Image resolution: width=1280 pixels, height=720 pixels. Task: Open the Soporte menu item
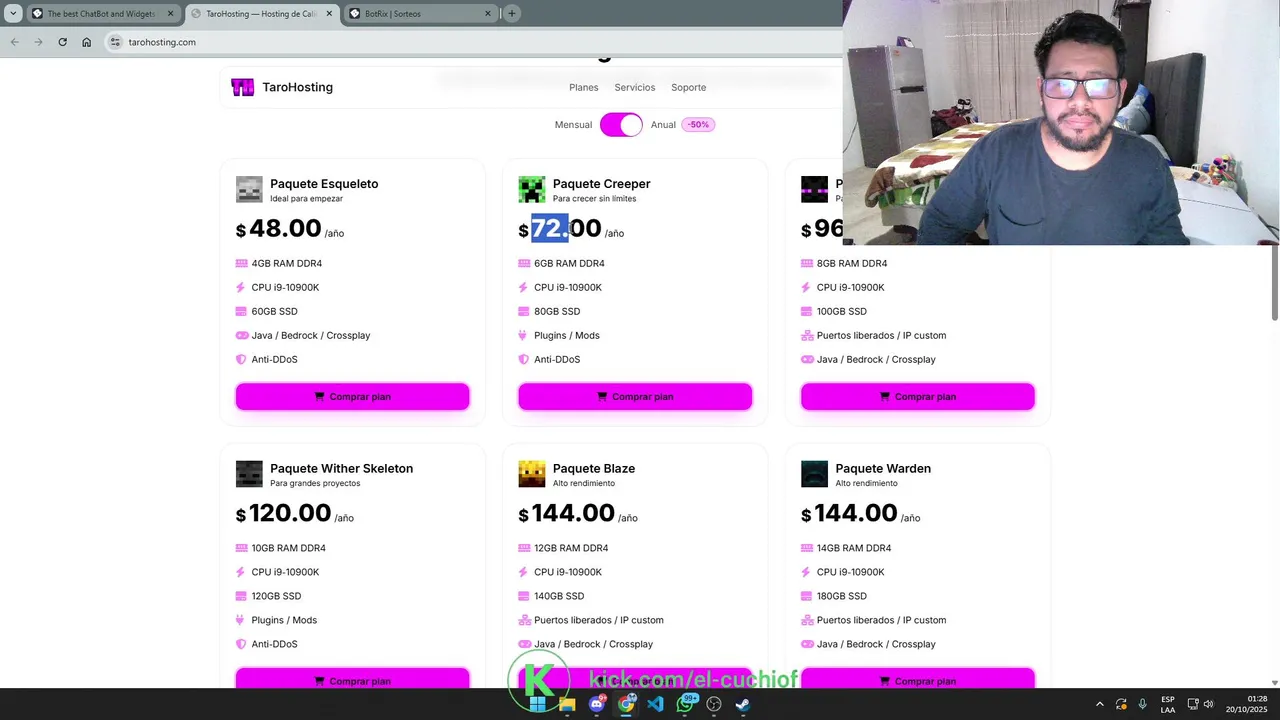pyautogui.click(x=689, y=87)
